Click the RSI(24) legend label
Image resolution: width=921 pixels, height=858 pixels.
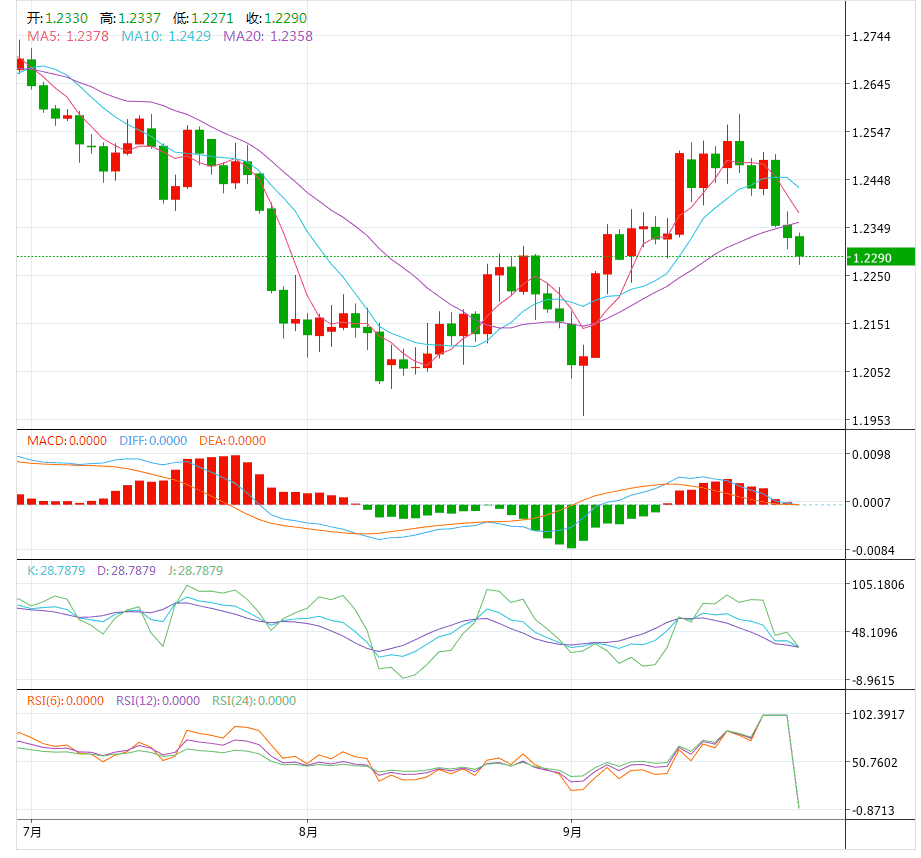[253, 700]
